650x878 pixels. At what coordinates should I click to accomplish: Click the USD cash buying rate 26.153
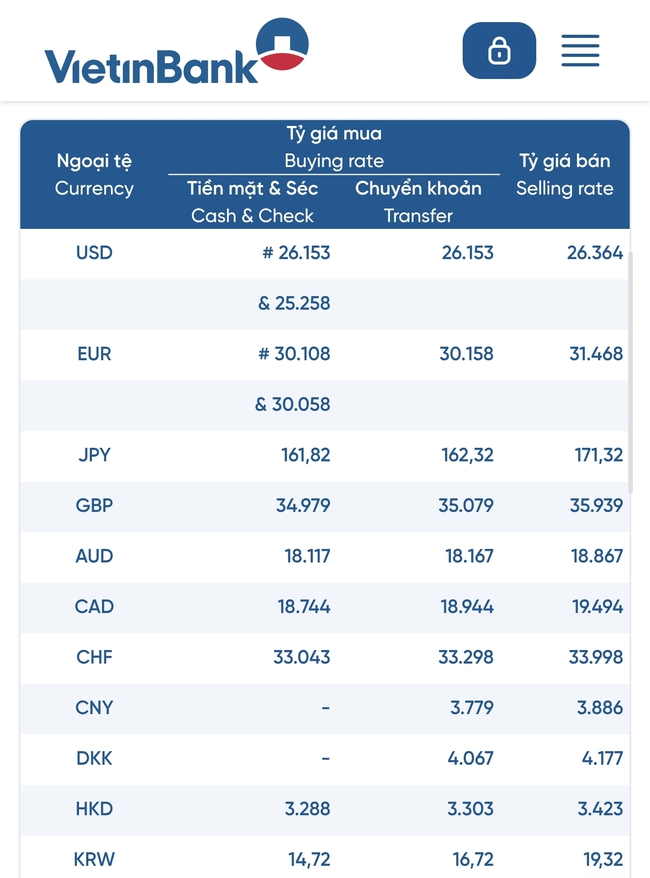[295, 253]
